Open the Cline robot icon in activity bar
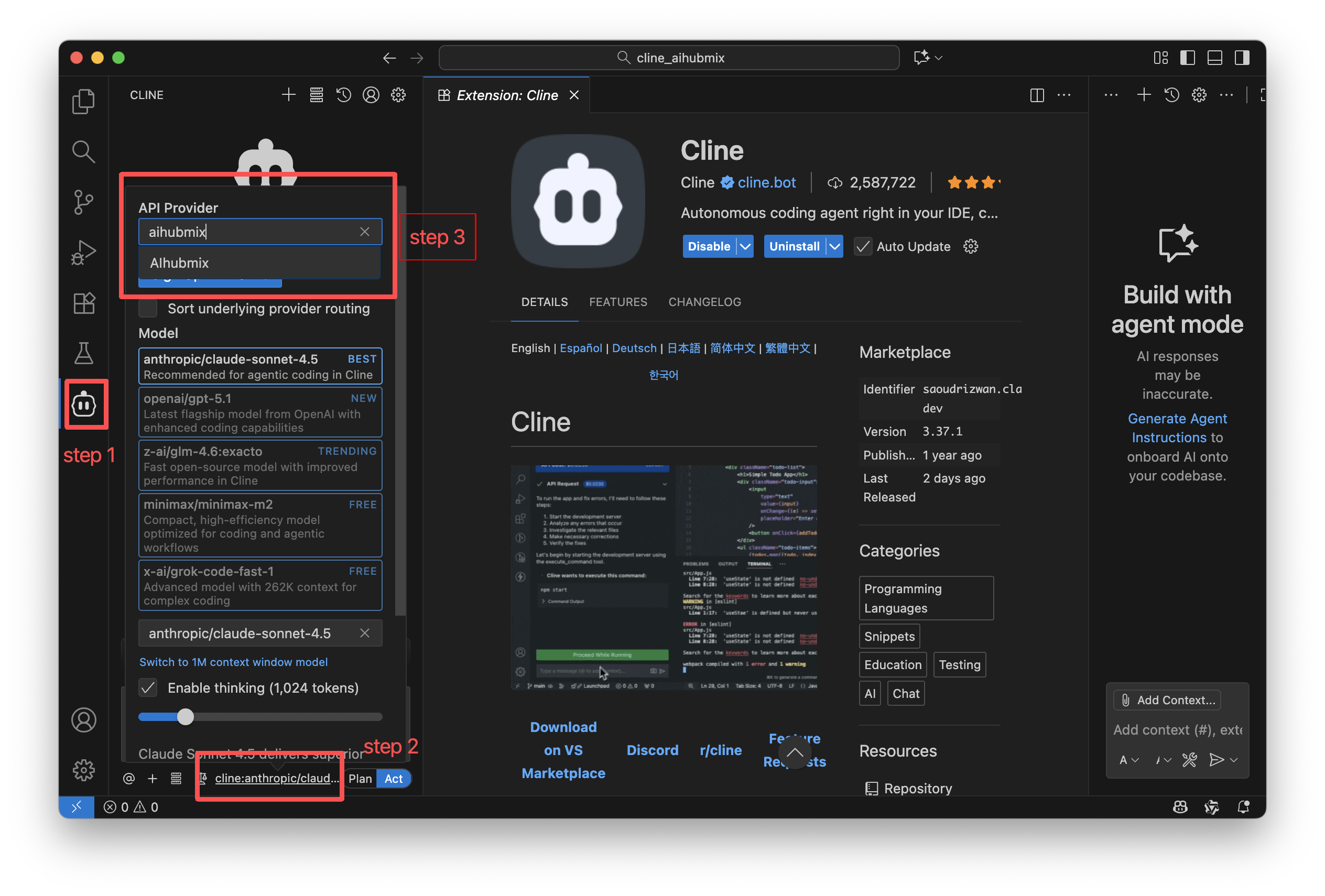 84,405
